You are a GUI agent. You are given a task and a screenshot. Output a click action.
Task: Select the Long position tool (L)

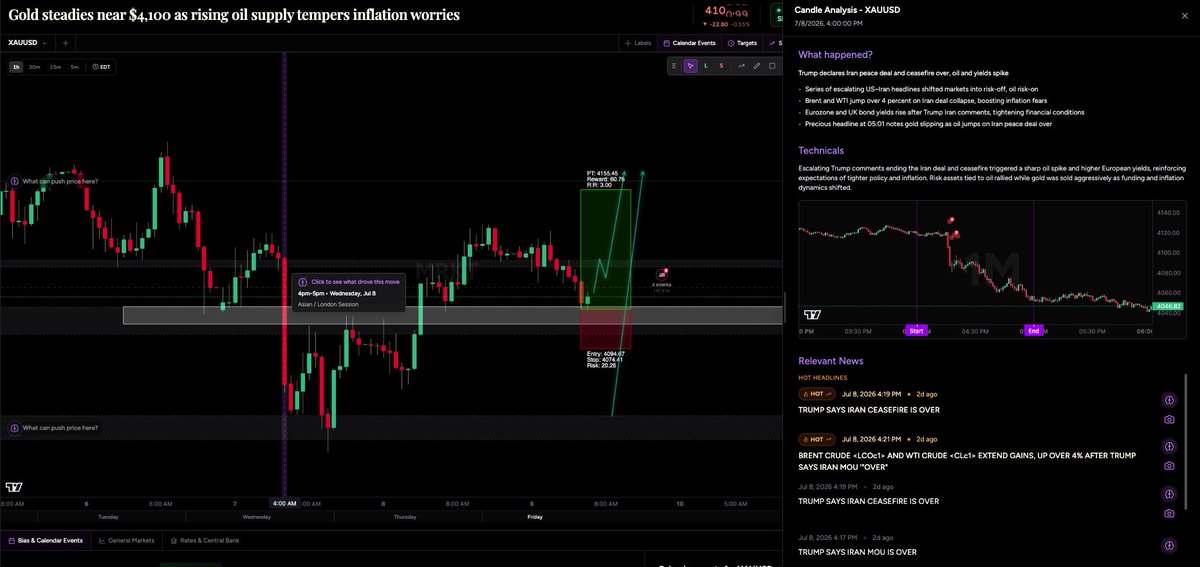coord(707,66)
